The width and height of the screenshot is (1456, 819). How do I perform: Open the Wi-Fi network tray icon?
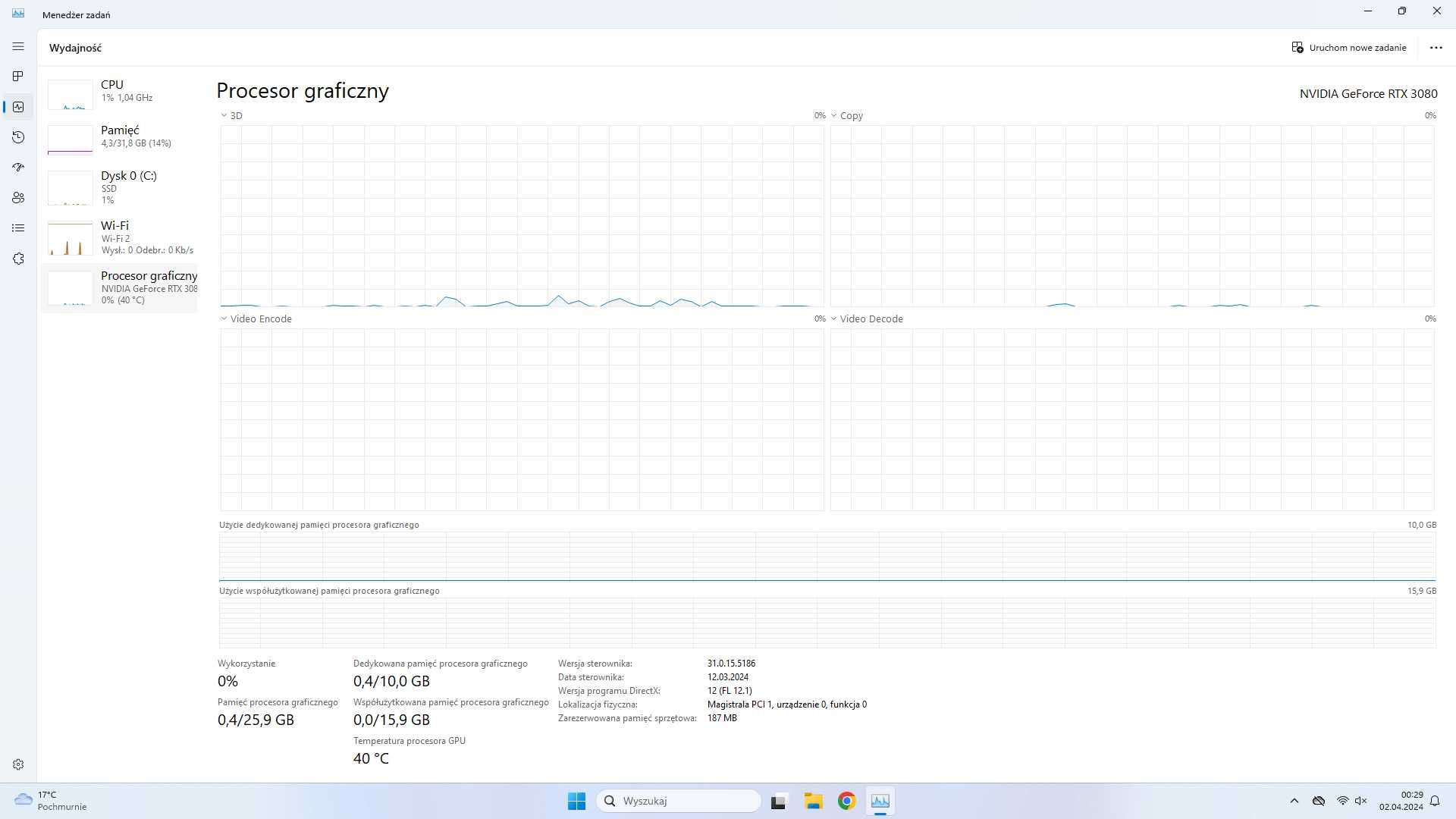coord(1342,801)
